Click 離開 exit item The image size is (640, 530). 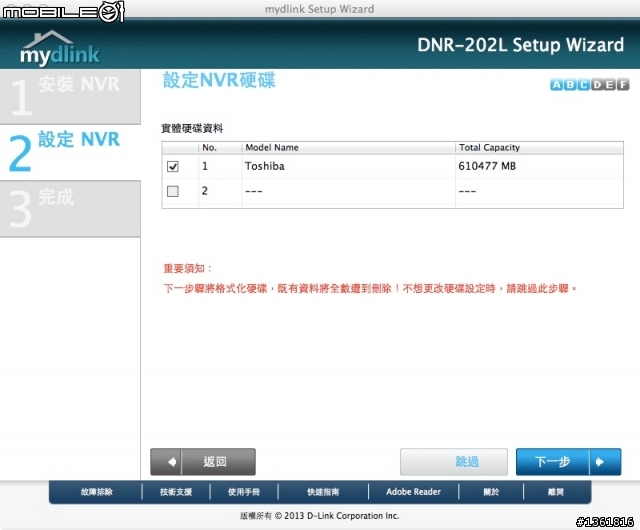tap(556, 492)
